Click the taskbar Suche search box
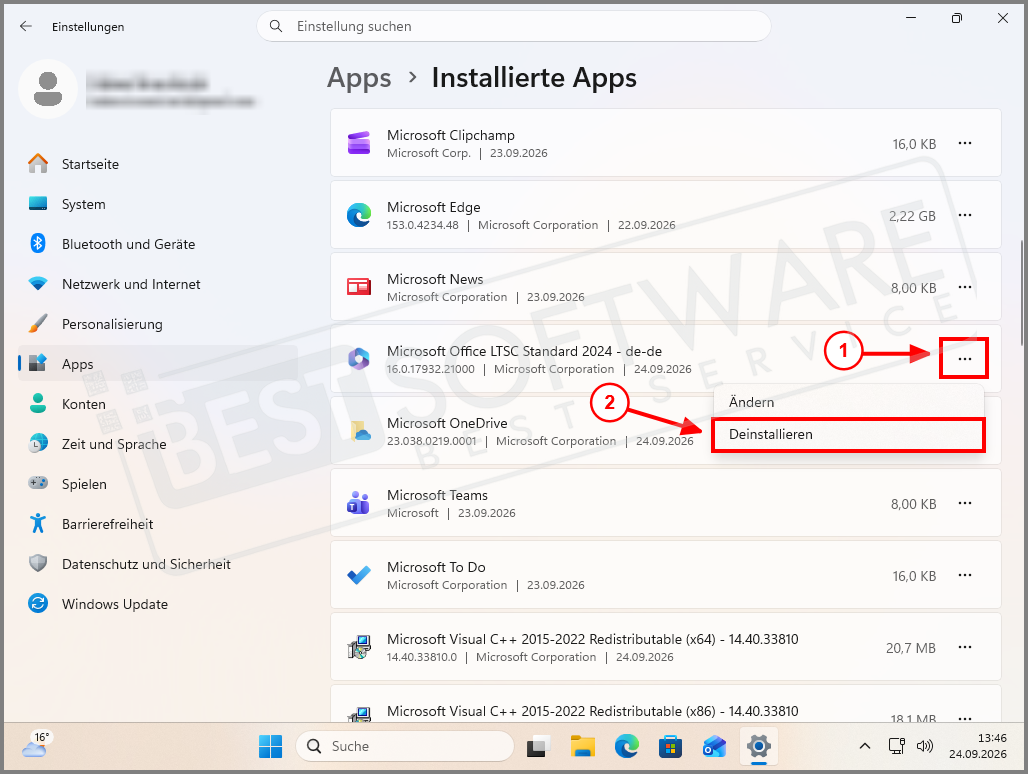1028x775 pixels. point(405,746)
